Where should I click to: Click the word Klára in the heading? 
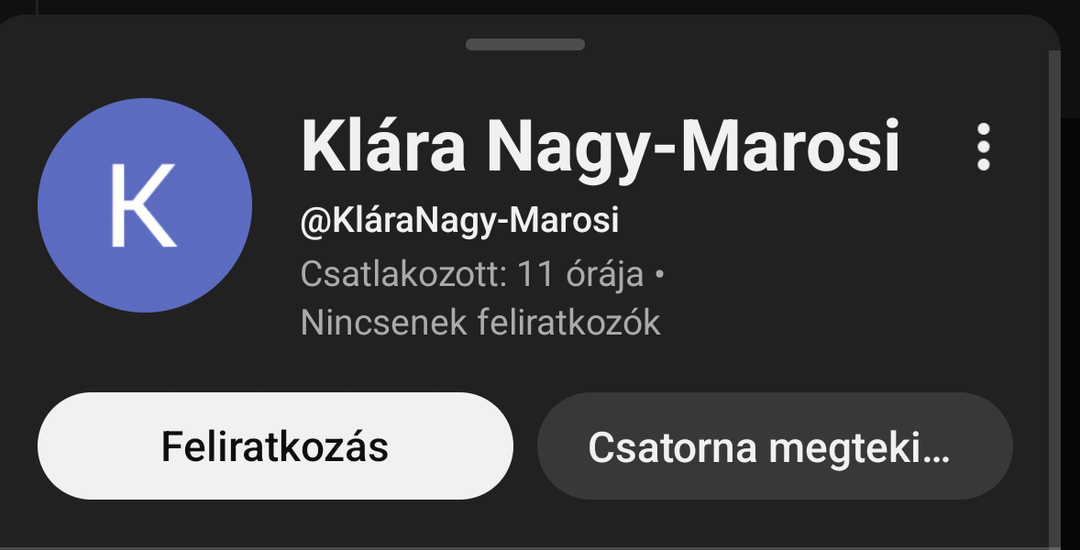(x=383, y=146)
